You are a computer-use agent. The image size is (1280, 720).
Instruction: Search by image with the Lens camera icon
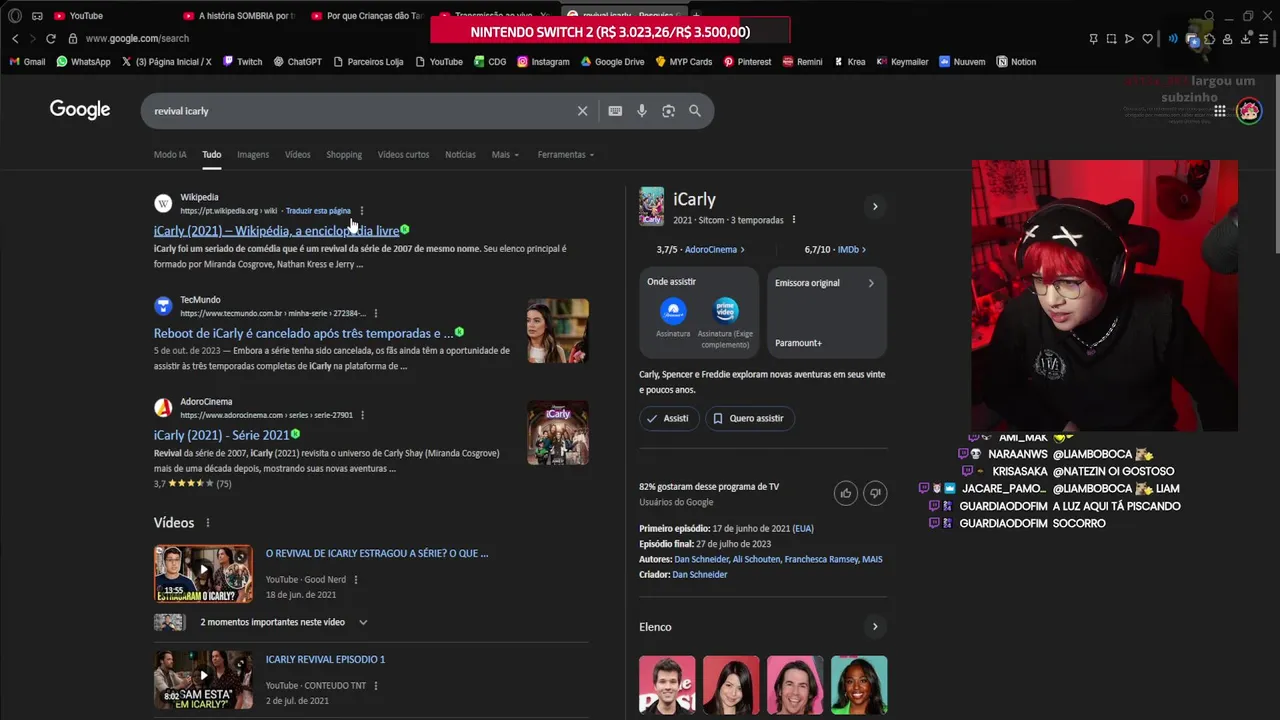[668, 111]
